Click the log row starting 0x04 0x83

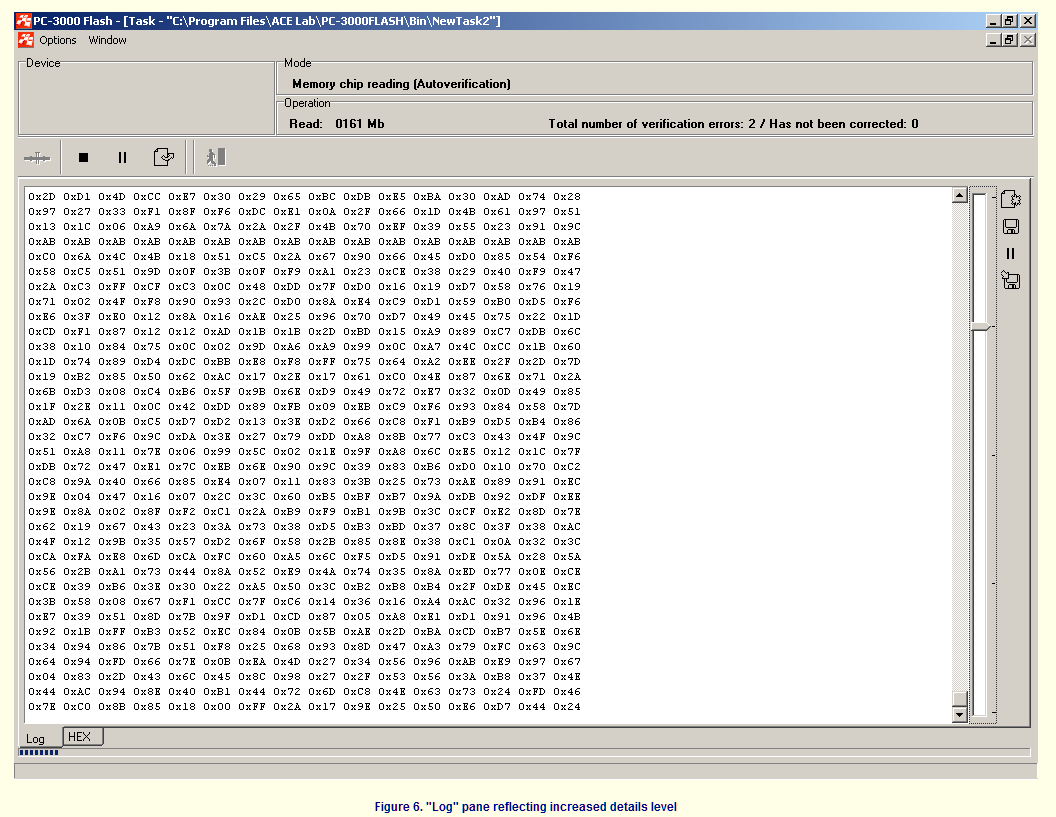pyautogui.click(x=304, y=677)
